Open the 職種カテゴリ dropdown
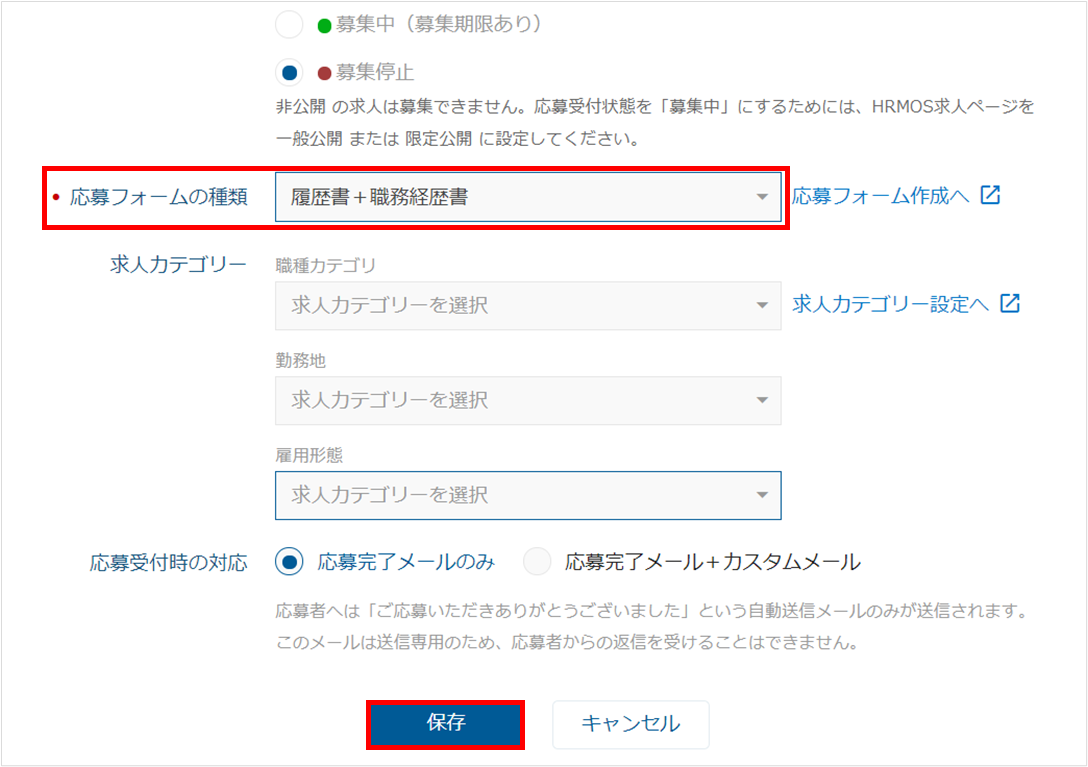This screenshot has width=1088, height=767. click(x=528, y=305)
